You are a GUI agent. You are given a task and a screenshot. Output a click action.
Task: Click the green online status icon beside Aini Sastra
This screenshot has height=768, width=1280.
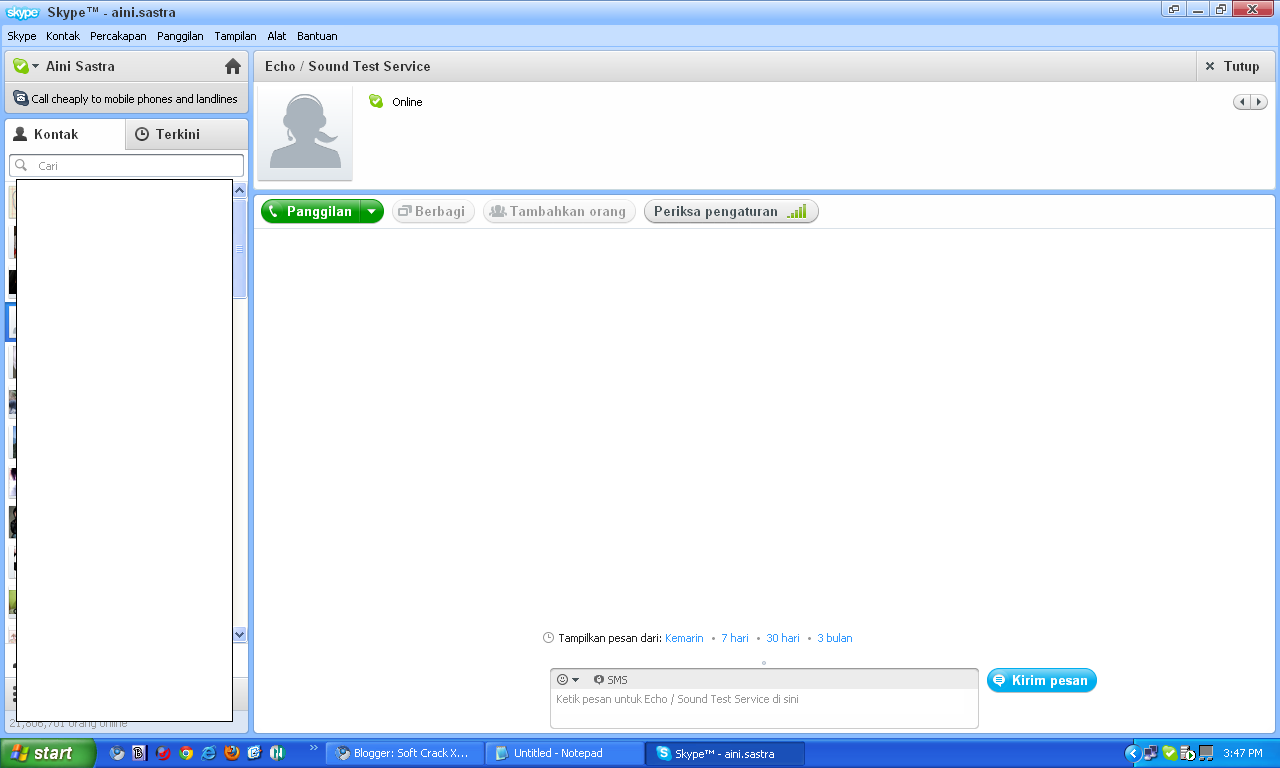point(20,66)
